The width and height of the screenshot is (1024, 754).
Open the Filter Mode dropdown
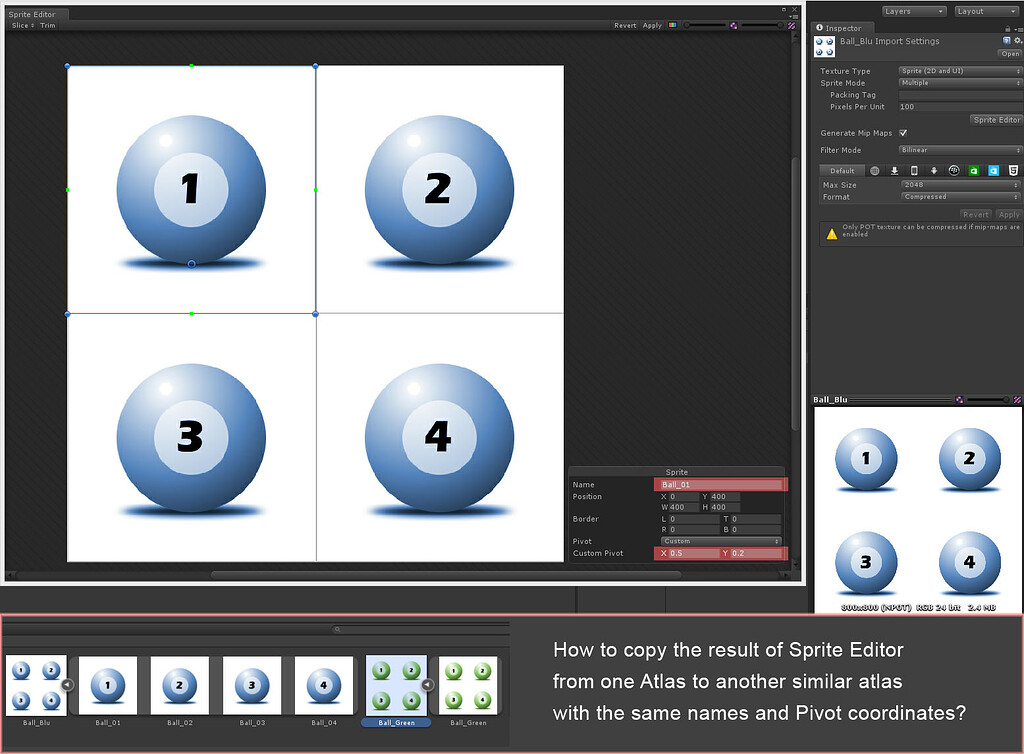[x=958, y=150]
